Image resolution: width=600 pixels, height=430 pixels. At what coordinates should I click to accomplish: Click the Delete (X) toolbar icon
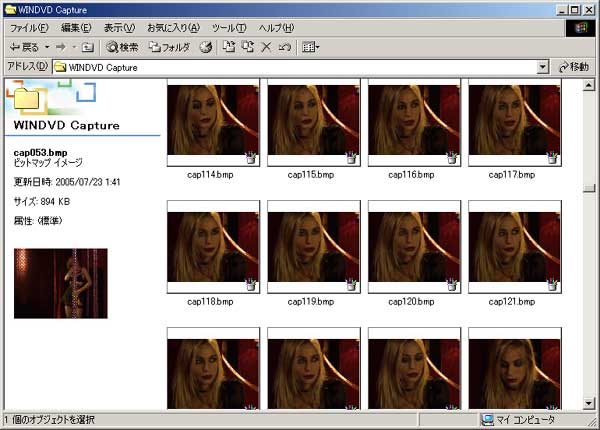(x=266, y=47)
